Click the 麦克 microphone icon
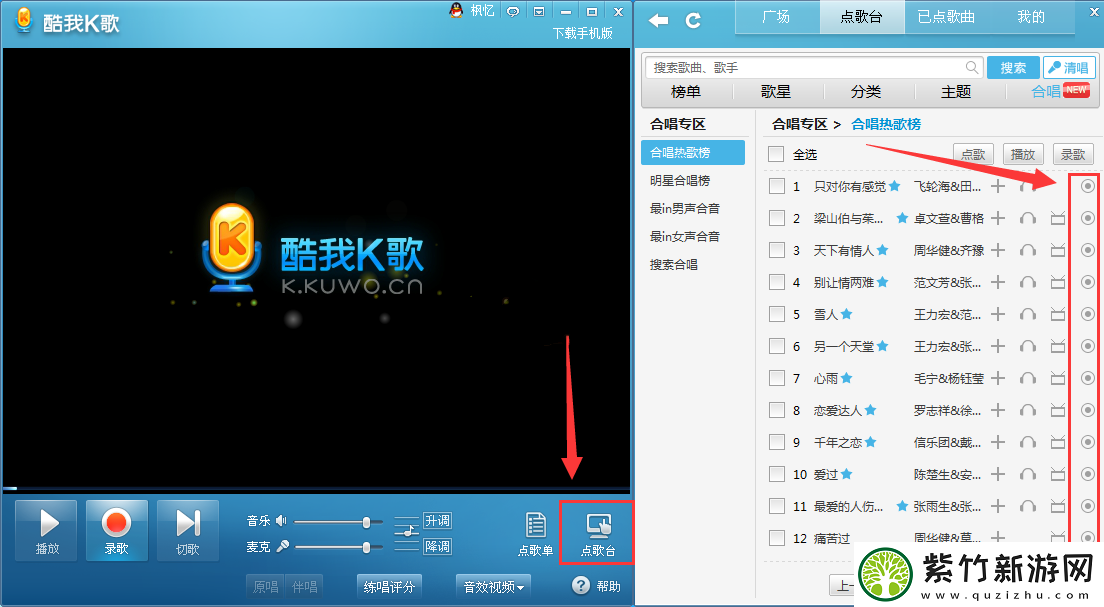 pos(282,546)
